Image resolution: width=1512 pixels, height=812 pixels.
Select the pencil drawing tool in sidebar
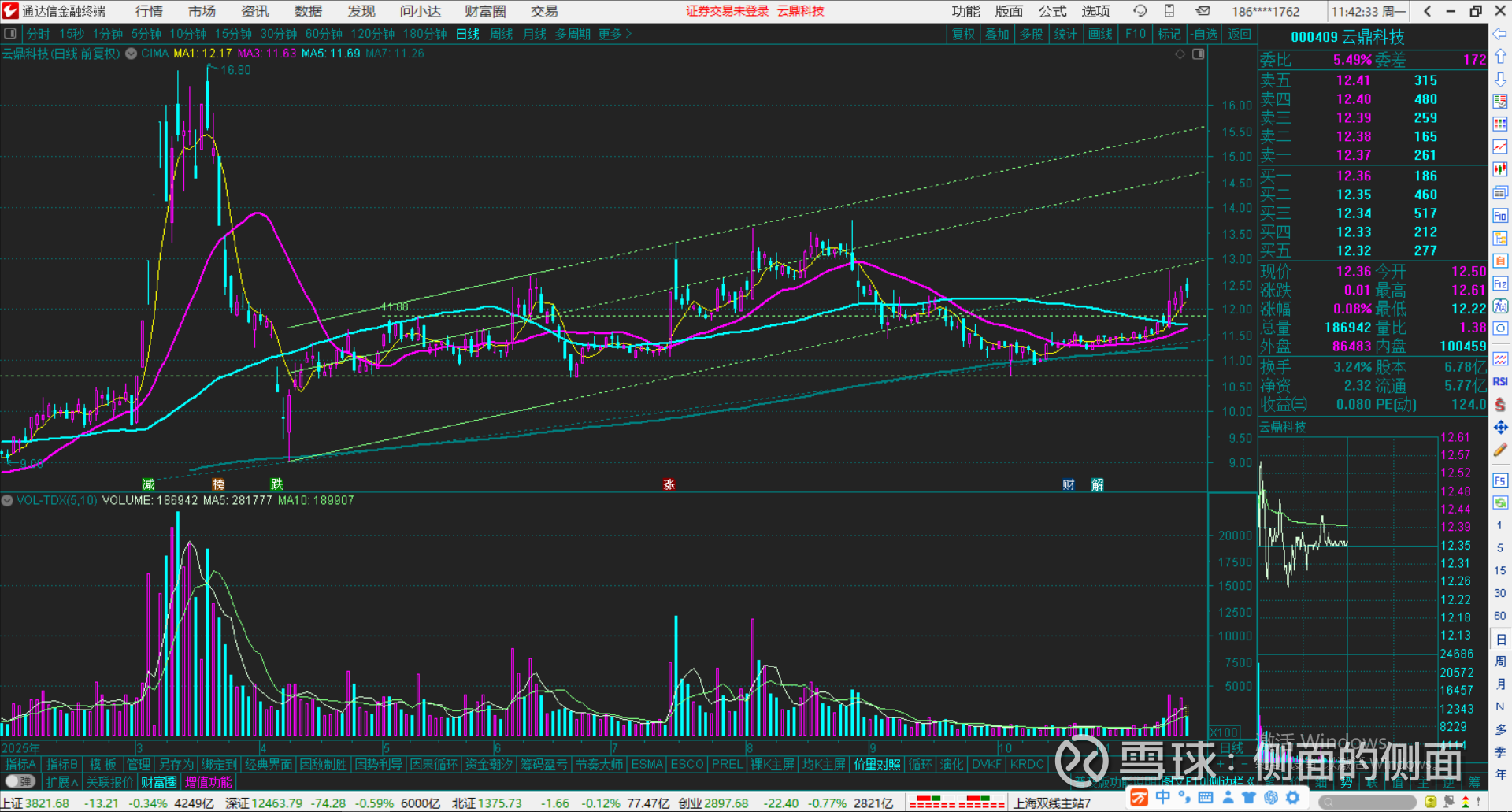[x=1500, y=450]
